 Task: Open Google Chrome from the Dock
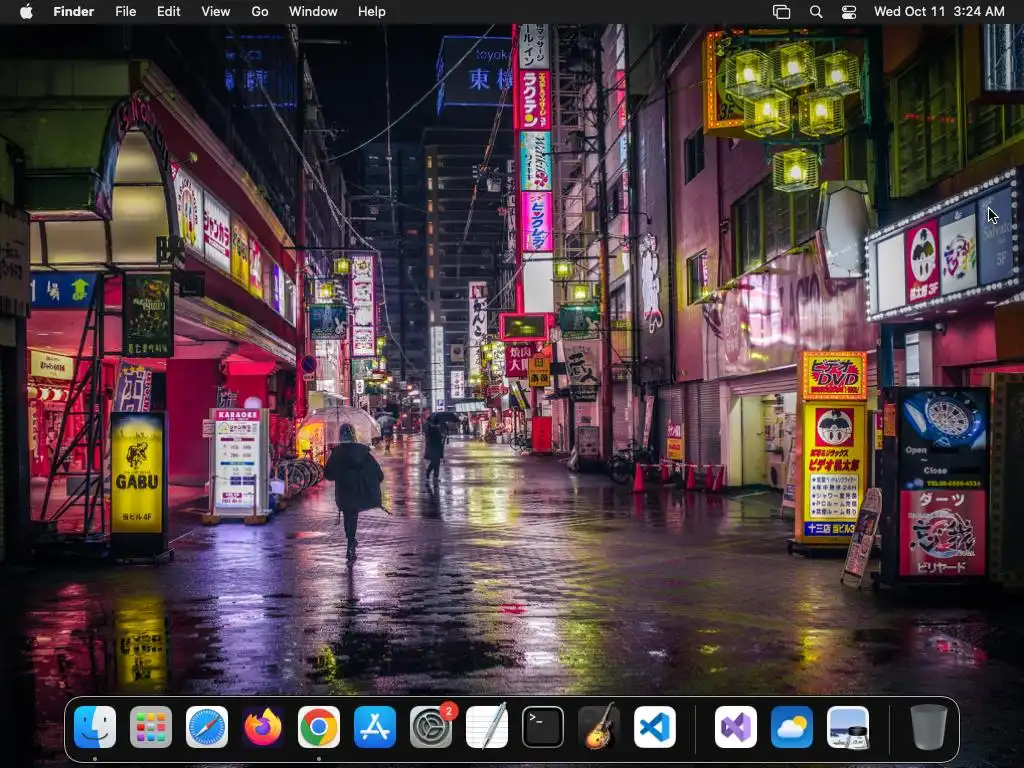pyautogui.click(x=319, y=727)
